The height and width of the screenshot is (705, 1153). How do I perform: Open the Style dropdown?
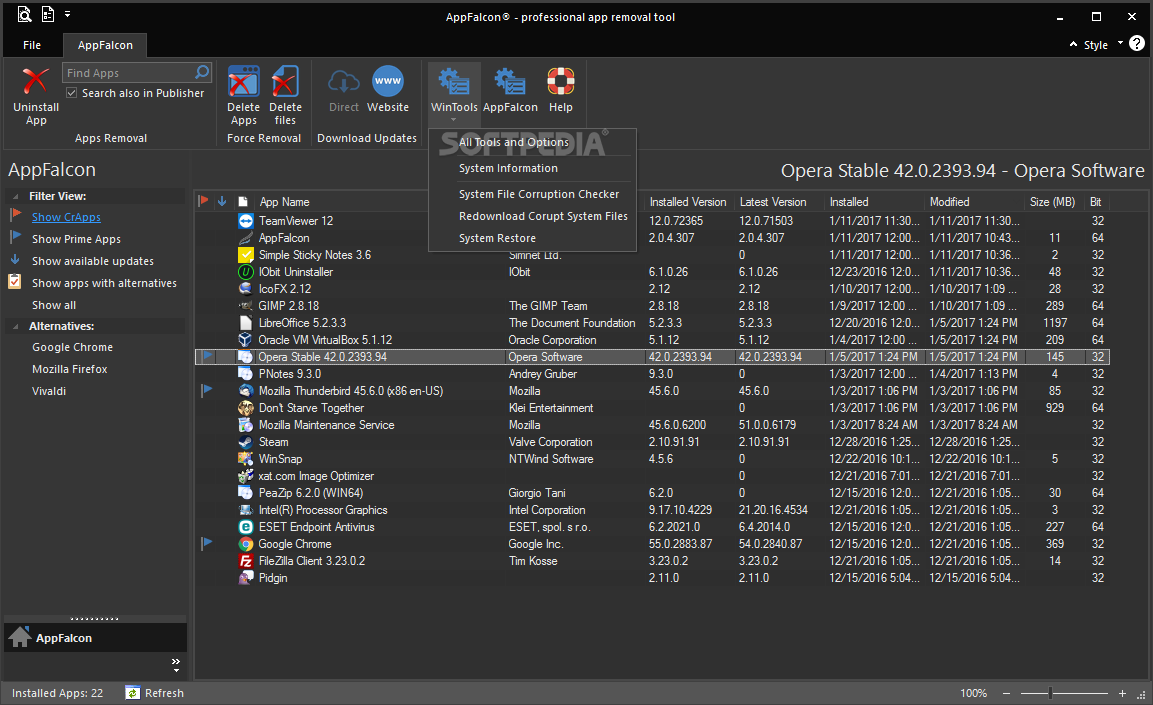[1103, 45]
